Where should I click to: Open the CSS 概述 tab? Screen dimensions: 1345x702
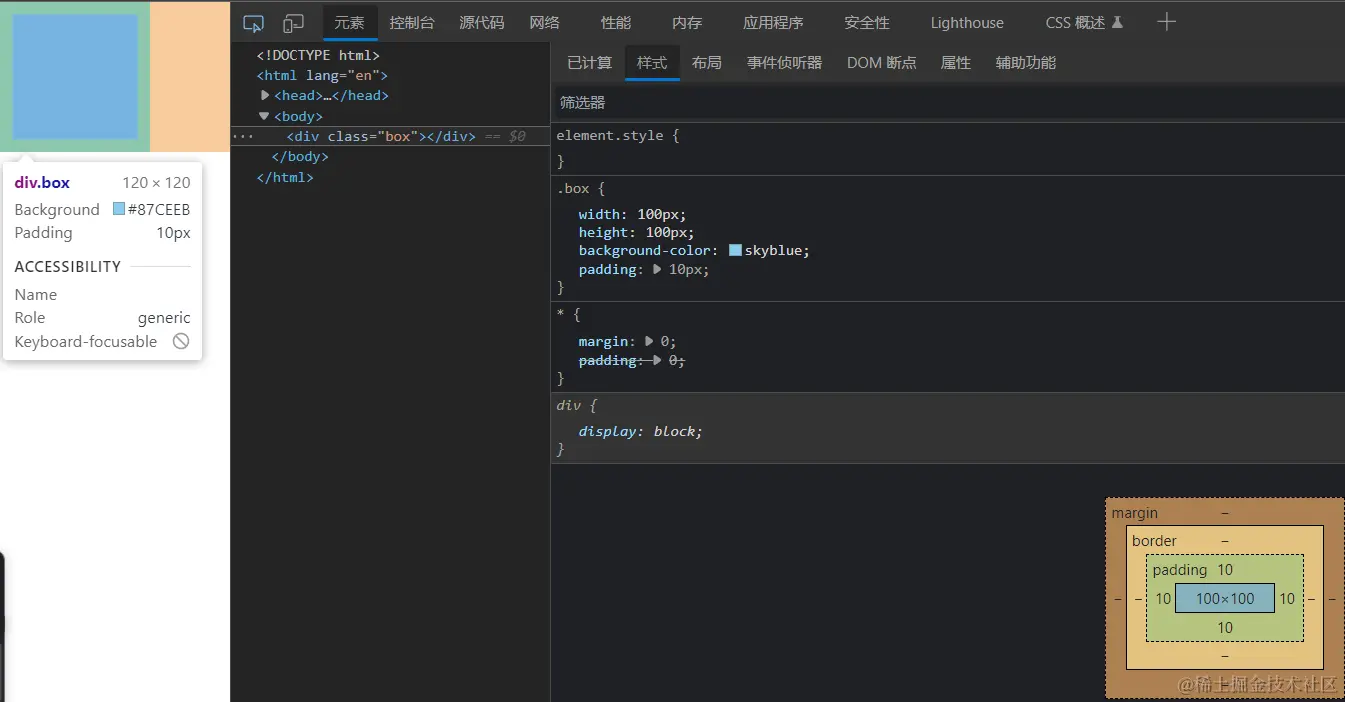(x=1075, y=22)
